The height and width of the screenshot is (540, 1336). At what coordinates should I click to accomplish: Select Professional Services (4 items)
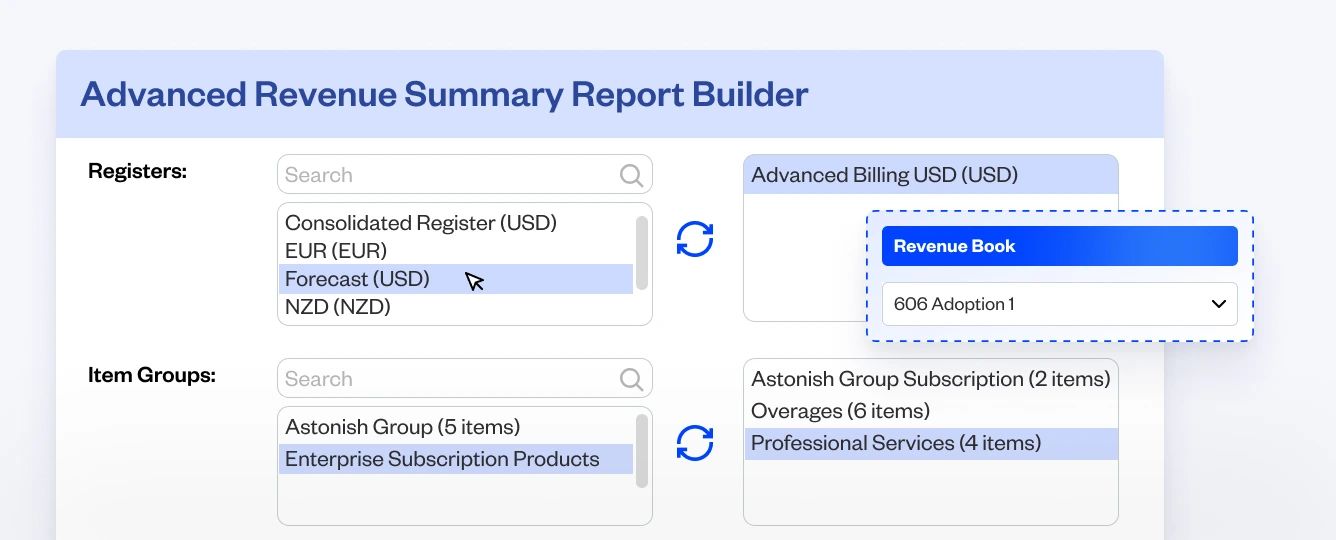895,443
